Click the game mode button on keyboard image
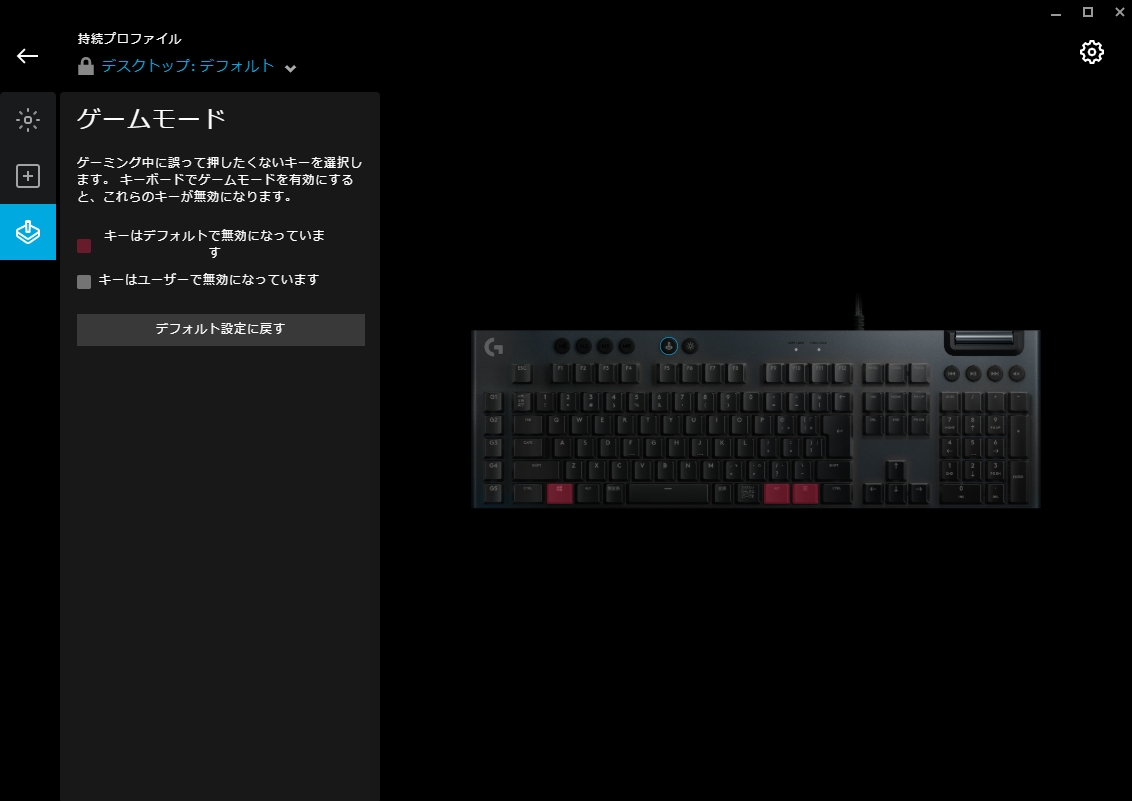The width and height of the screenshot is (1132, 801). 669,346
